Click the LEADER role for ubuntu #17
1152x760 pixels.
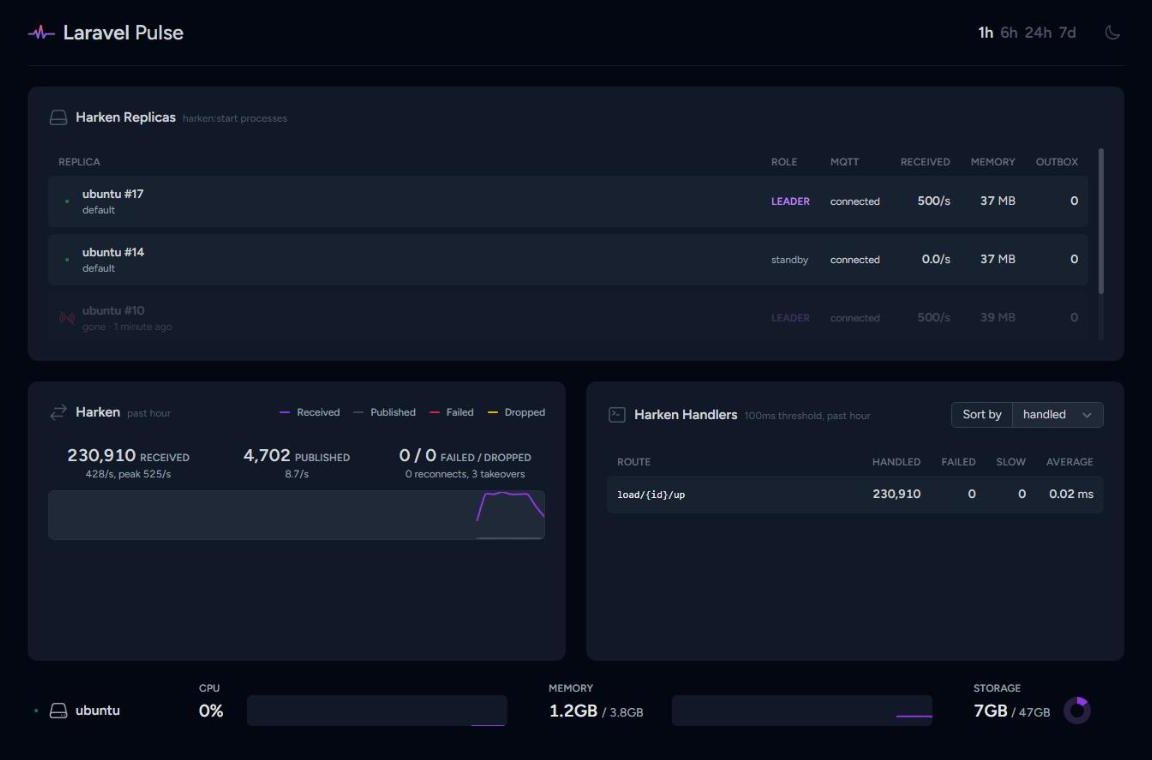point(791,201)
